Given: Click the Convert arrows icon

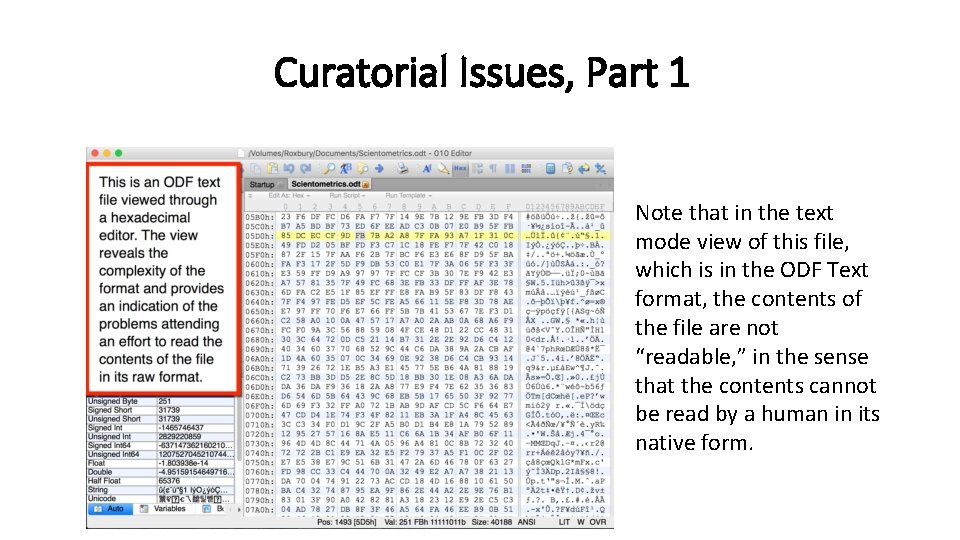Looking at the screenshot, I should point(583,168).
